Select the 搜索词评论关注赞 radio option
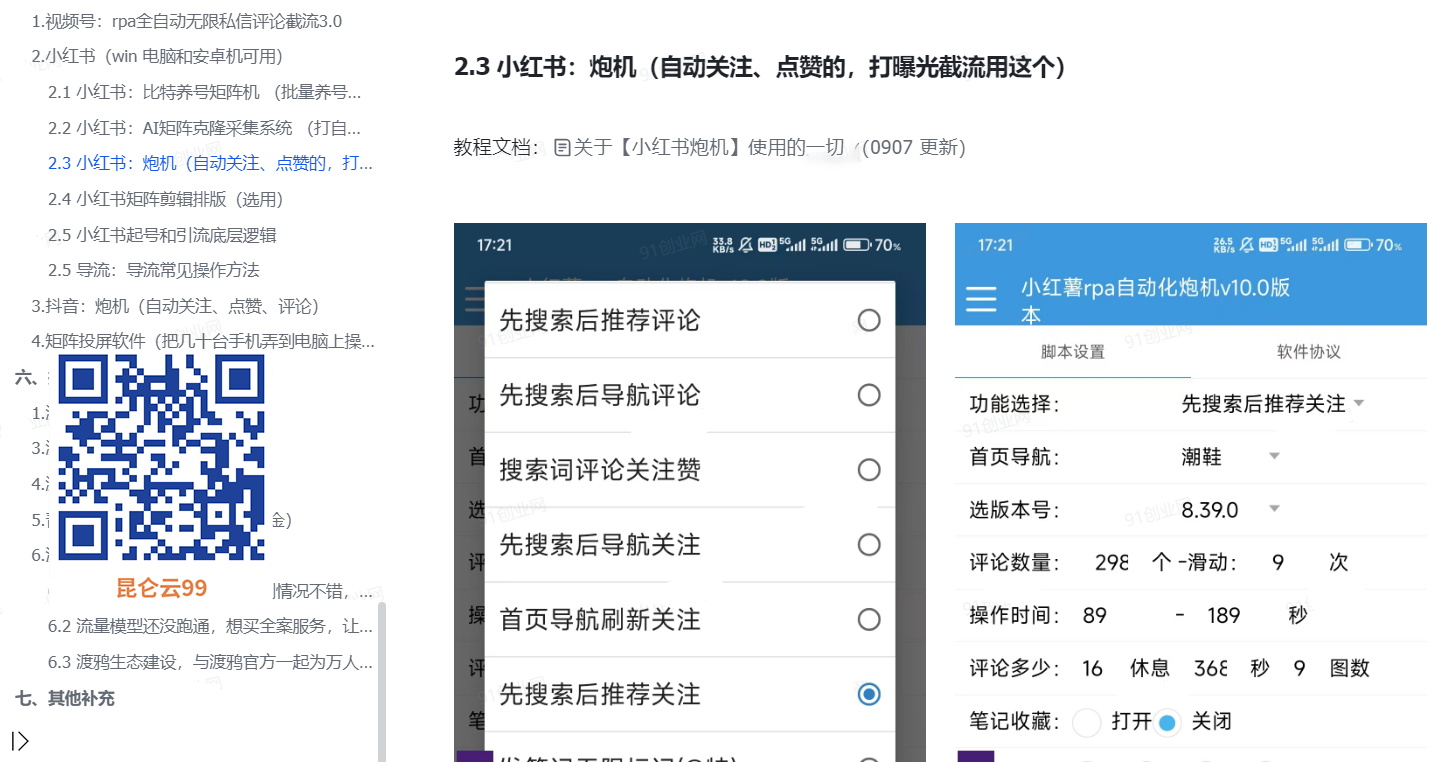 pos(869,470)
